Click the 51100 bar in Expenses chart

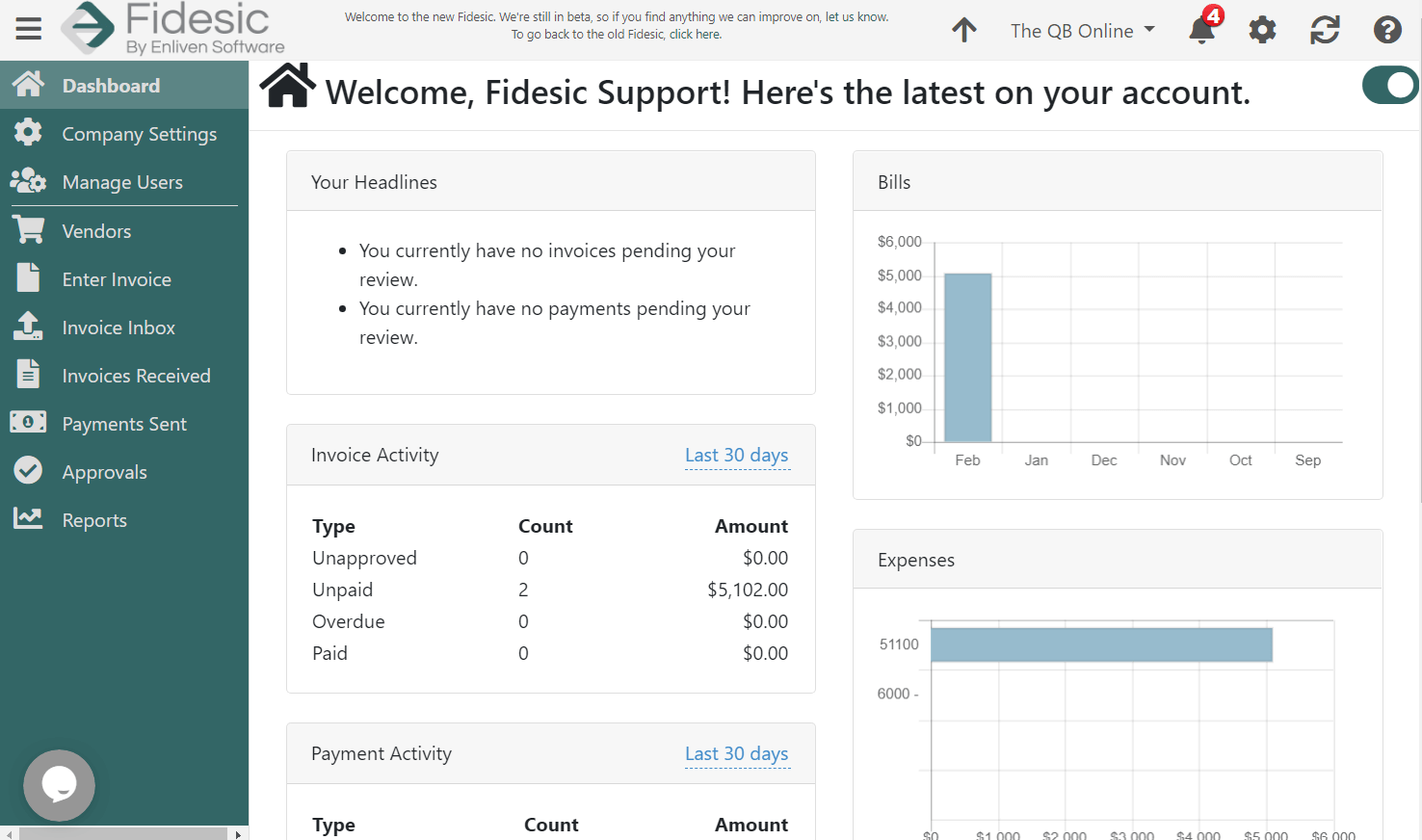pyautogui.click(x=1100, y=644)
